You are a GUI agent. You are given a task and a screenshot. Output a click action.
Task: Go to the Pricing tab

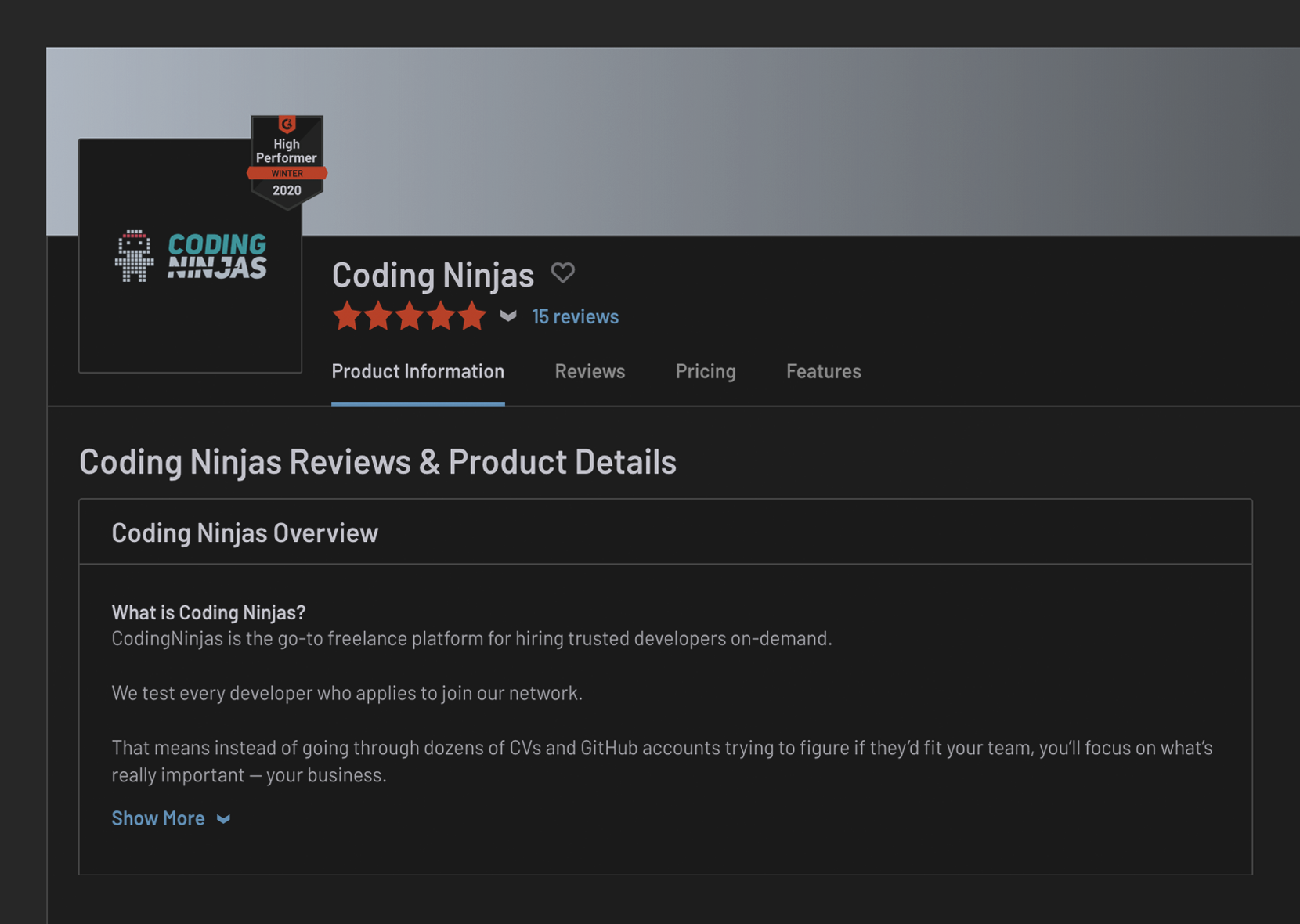coord(706,371)
